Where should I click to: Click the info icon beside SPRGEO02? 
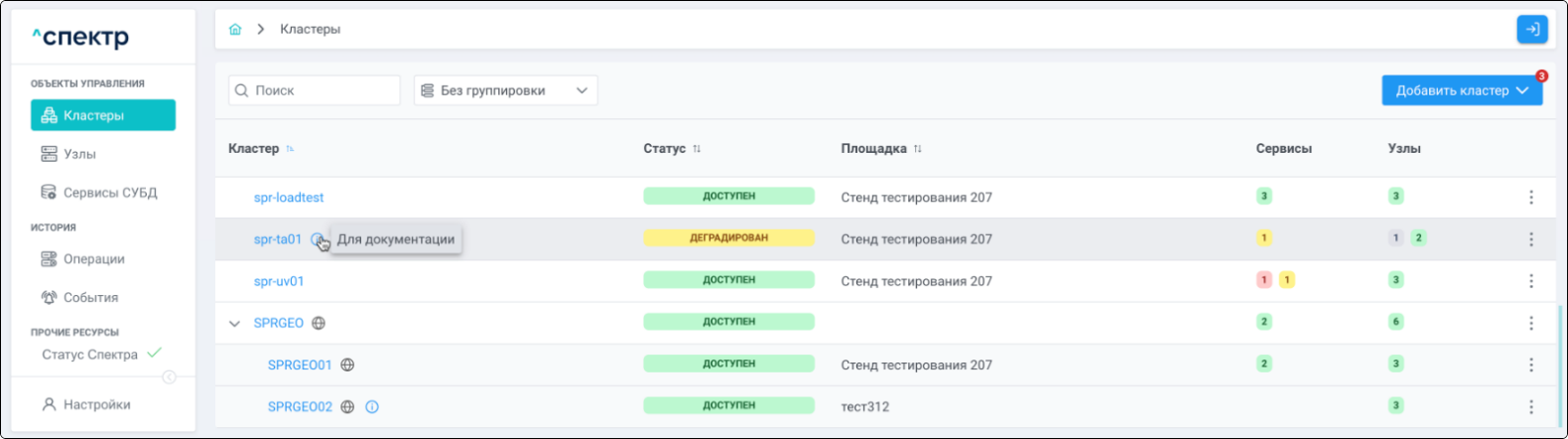(x=372, y=406)
